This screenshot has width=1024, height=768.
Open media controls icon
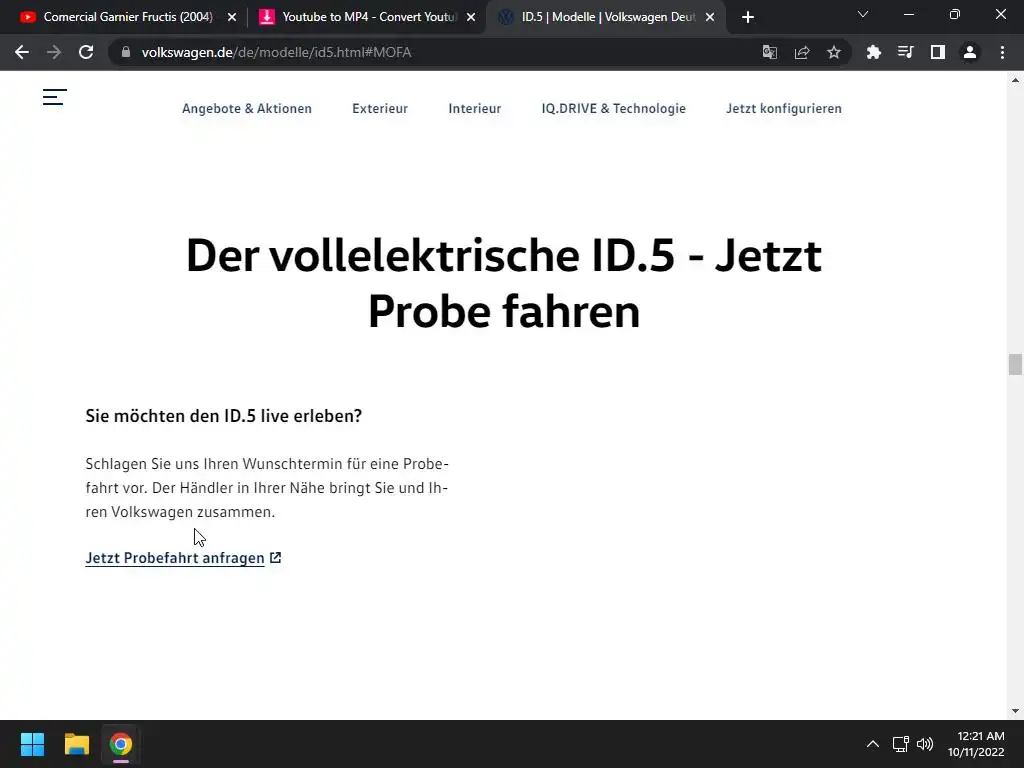[x=905, y=52]
